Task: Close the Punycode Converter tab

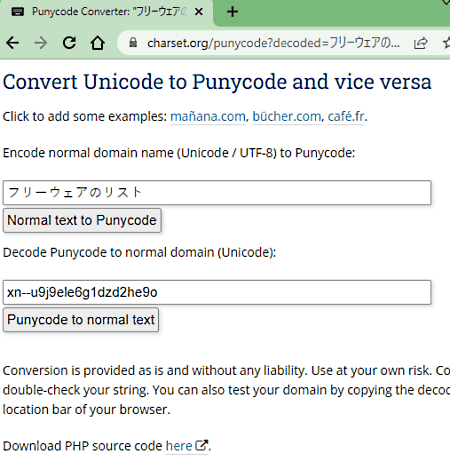Action: tap(199, 12)
